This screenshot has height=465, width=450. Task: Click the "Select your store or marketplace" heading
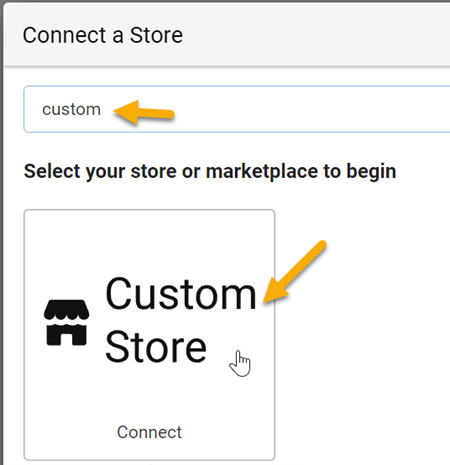click(x=210, y=172)
